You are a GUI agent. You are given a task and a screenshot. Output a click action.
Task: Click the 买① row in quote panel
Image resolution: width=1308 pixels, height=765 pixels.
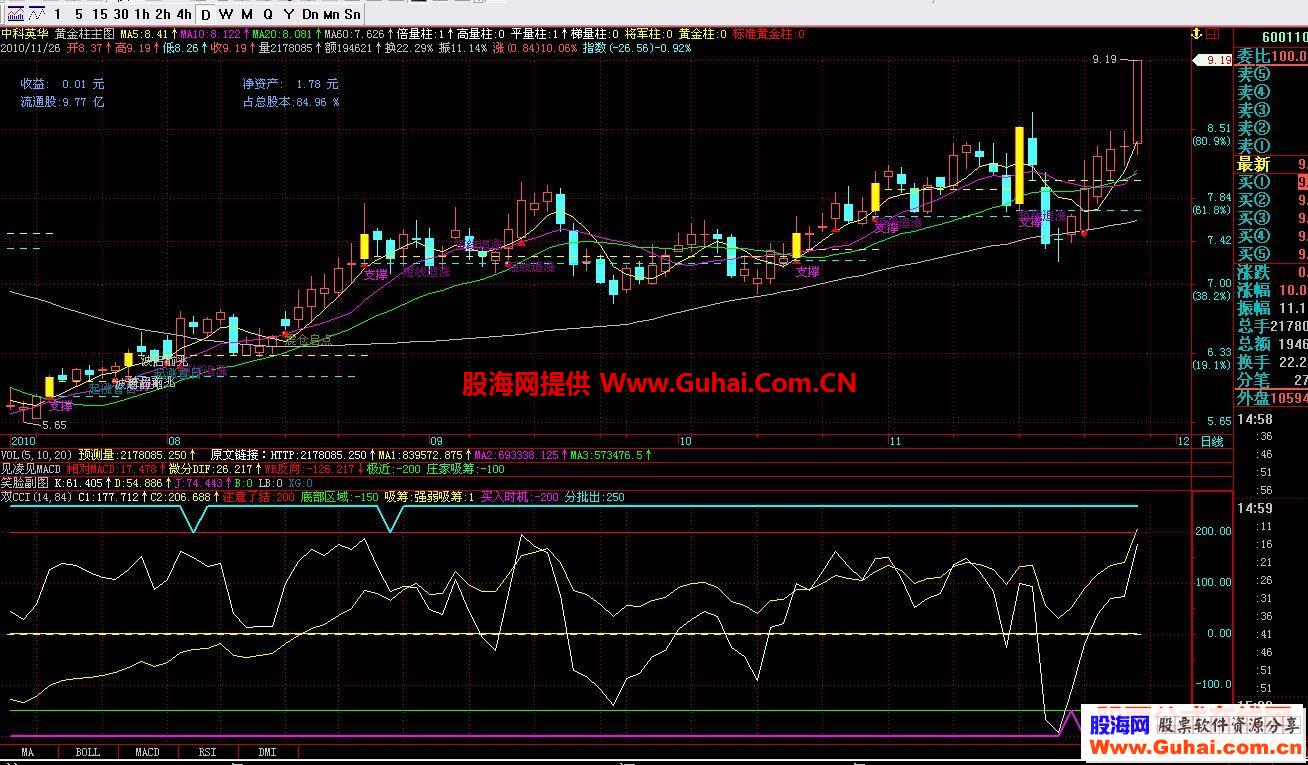(x=1272, y=183)
